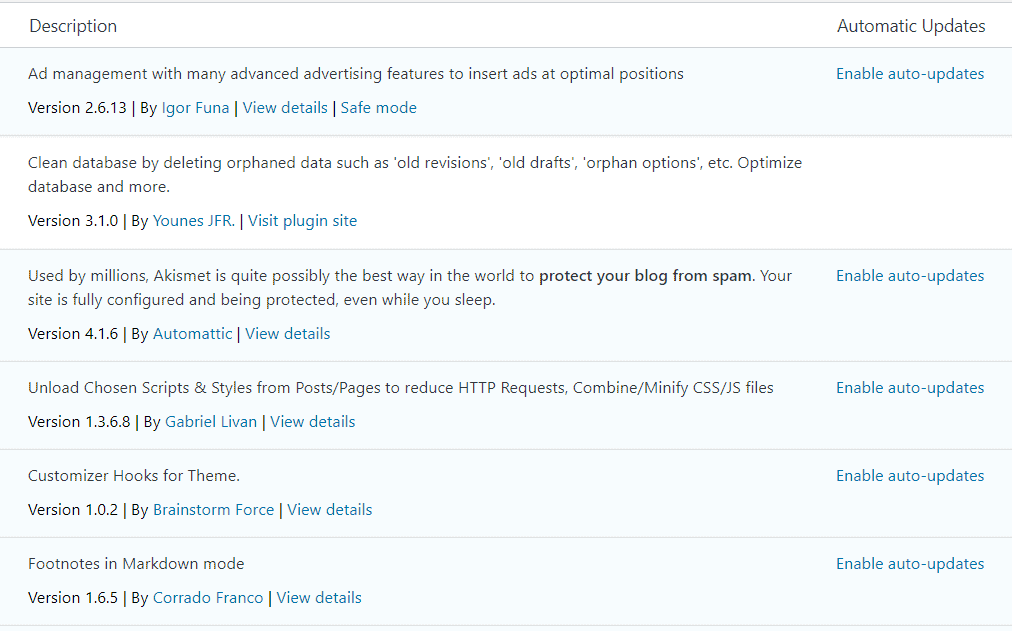View details of version 1.3.6.8 plugin

point(312,422)
